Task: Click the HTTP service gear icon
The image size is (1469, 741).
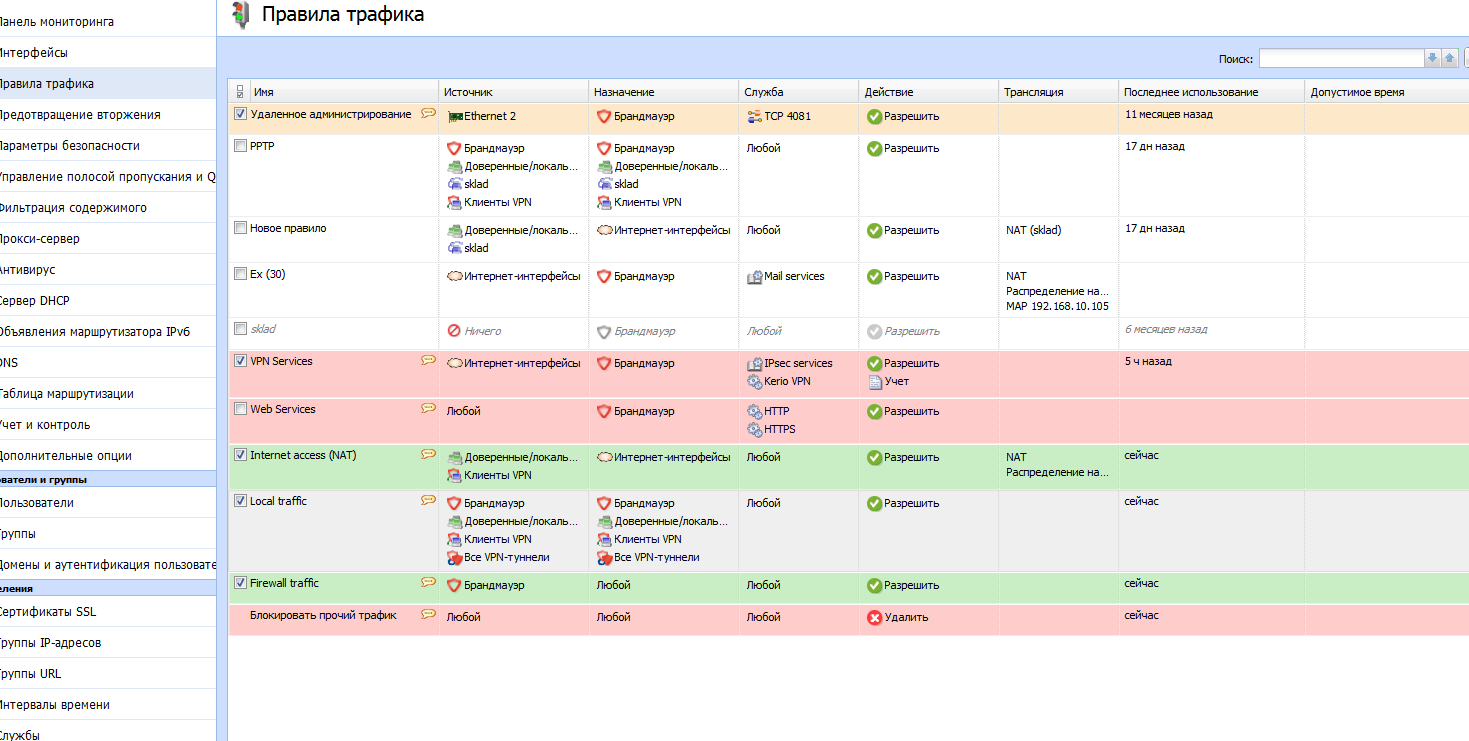Action: coord(755,411)
